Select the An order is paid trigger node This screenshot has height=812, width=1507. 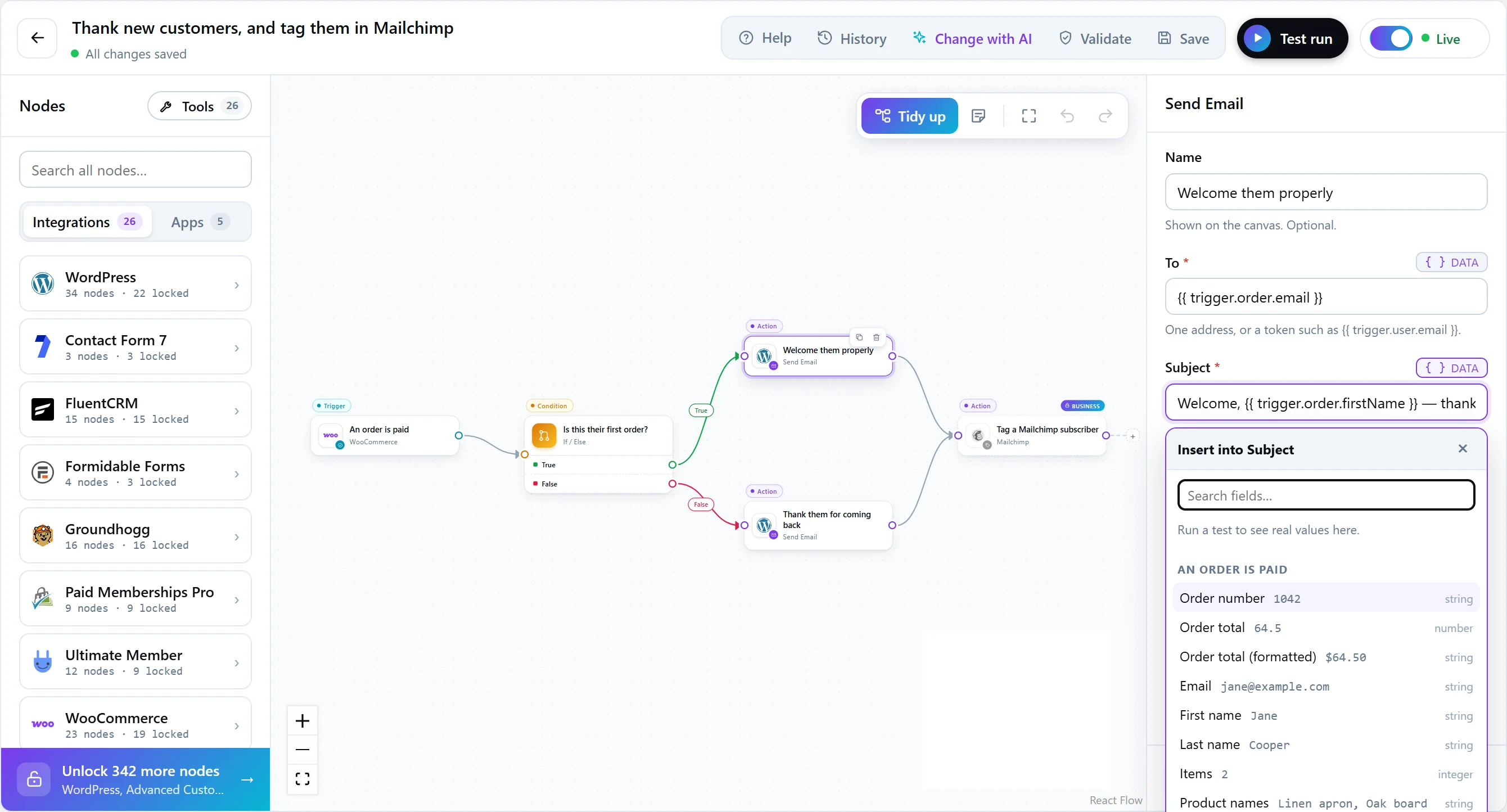[385, 435]
